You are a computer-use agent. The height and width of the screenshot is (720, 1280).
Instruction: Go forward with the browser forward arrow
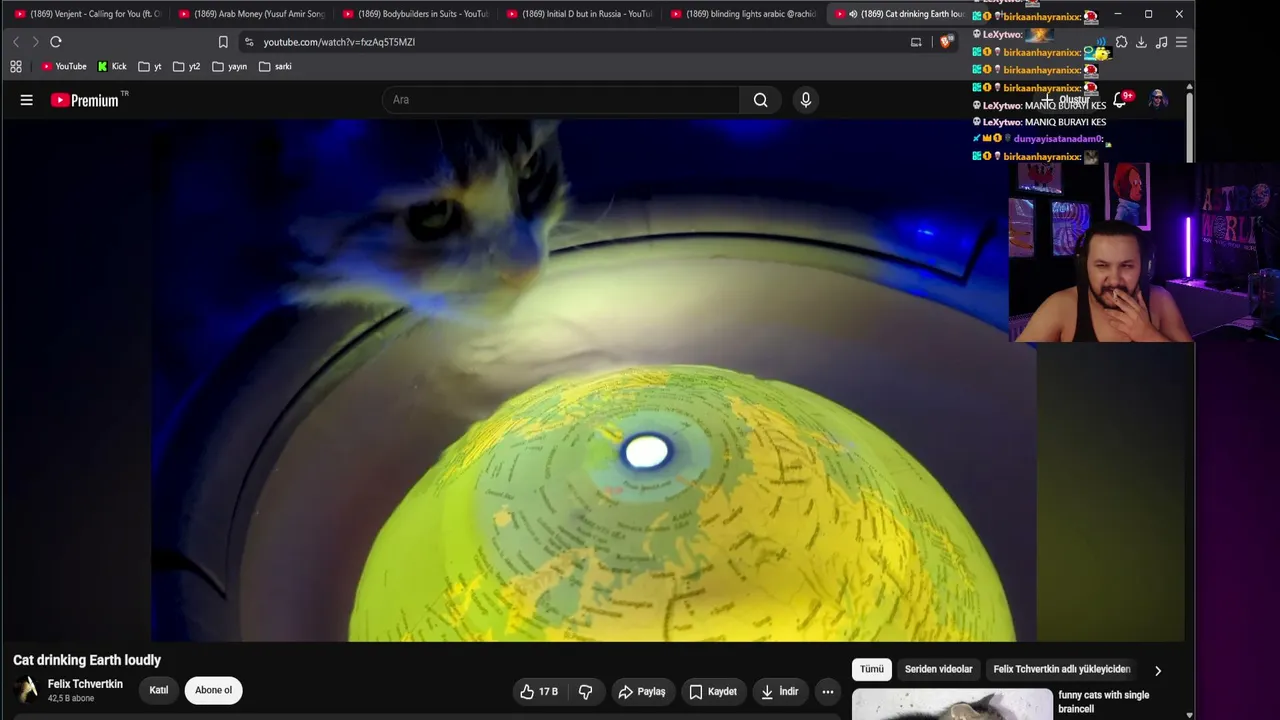[35, 42]
